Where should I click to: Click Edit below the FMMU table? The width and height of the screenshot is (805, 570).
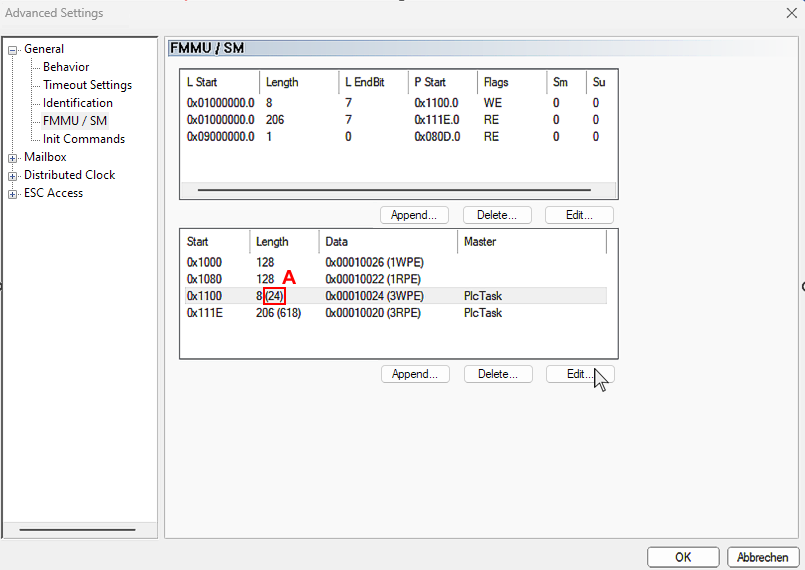[x=579, y=215]
